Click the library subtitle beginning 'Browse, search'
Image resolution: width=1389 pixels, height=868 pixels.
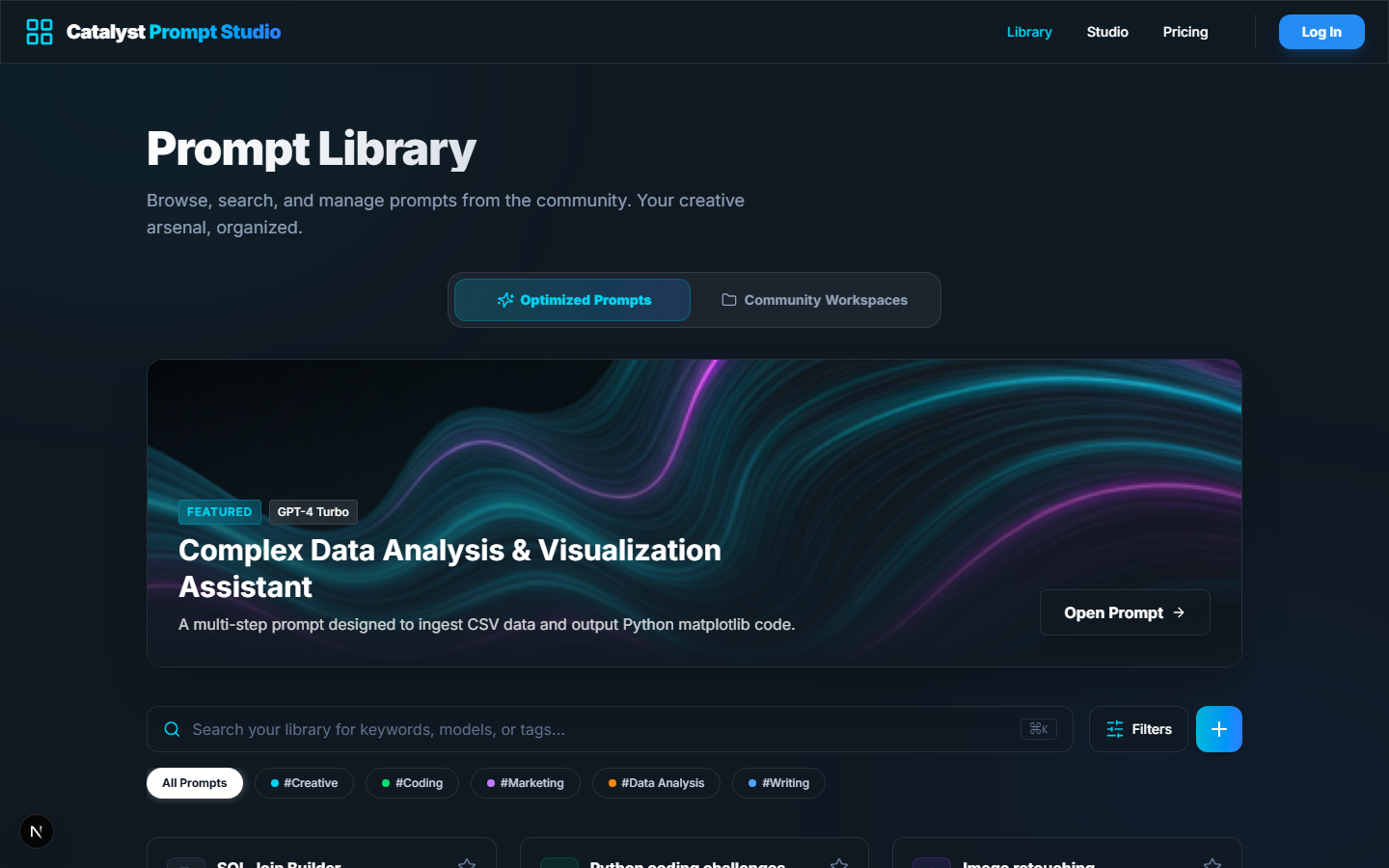[x=446, y=214]
